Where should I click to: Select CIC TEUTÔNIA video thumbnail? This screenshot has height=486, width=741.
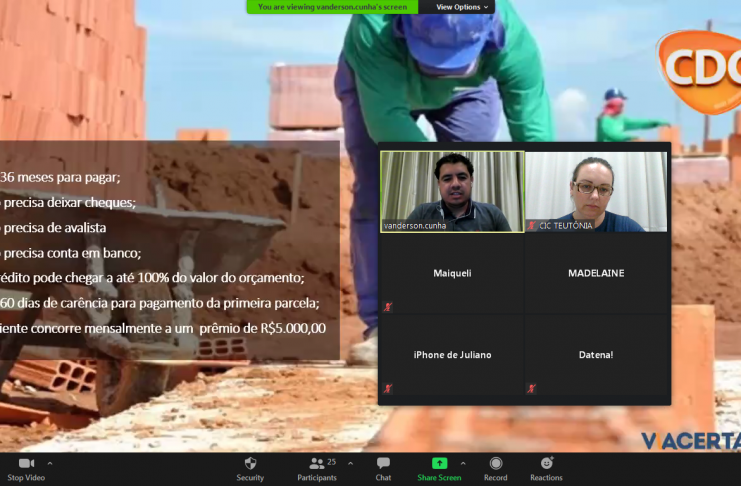click(596, 191)
